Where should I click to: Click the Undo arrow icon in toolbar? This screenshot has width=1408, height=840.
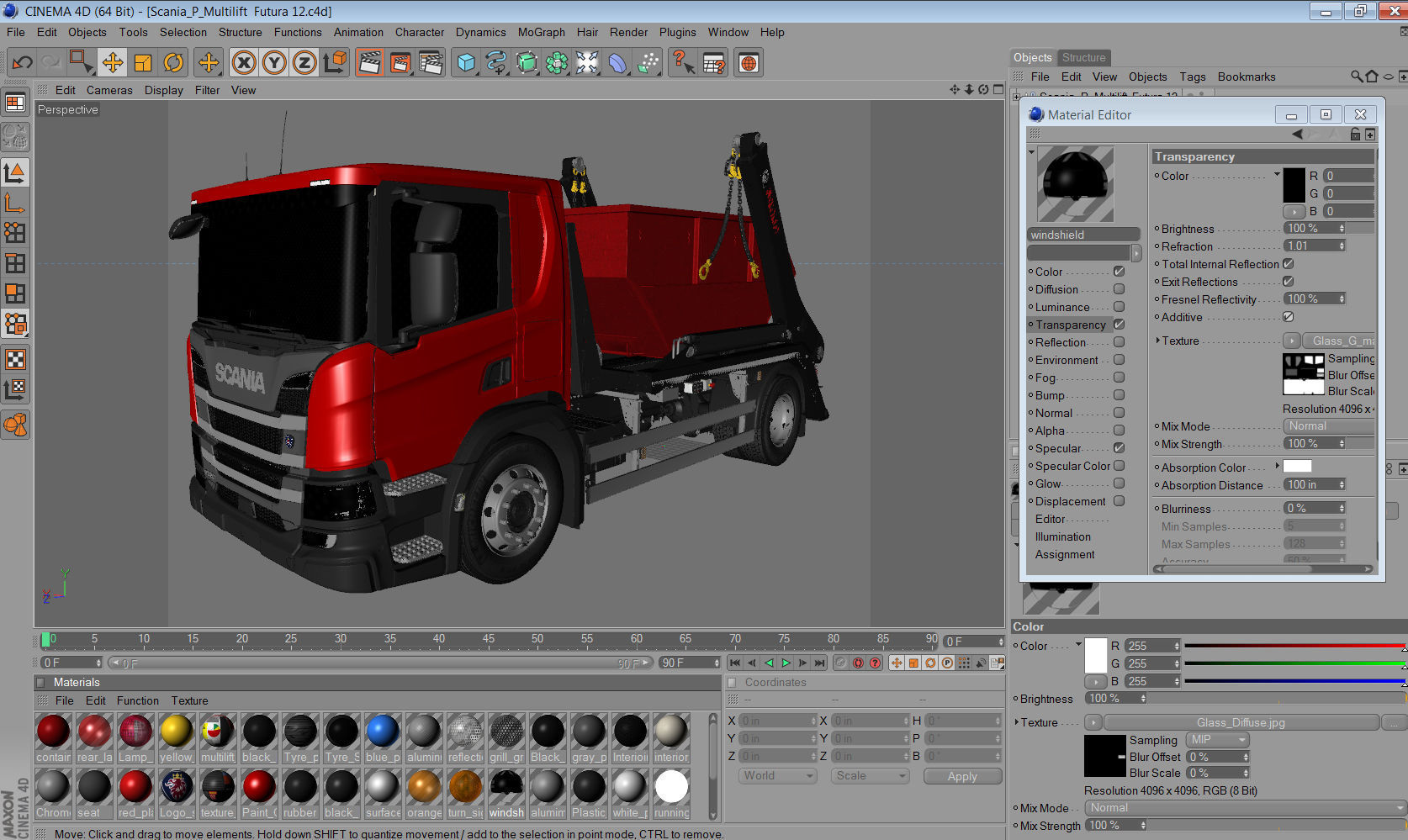[23, 62]
